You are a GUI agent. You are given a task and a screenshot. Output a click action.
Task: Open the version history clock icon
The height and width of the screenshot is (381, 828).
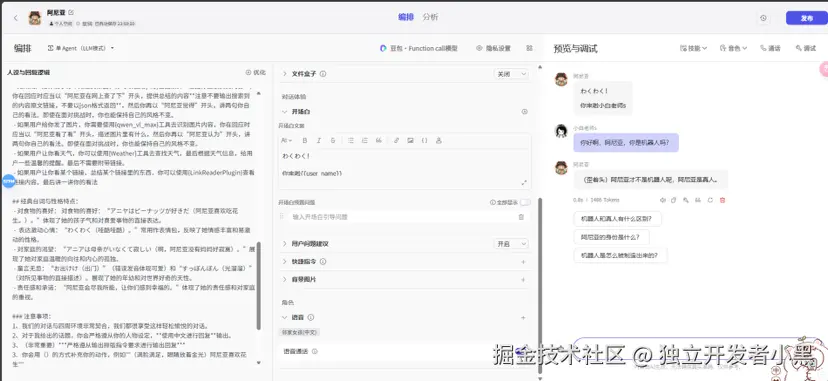(x=763, y=18)
